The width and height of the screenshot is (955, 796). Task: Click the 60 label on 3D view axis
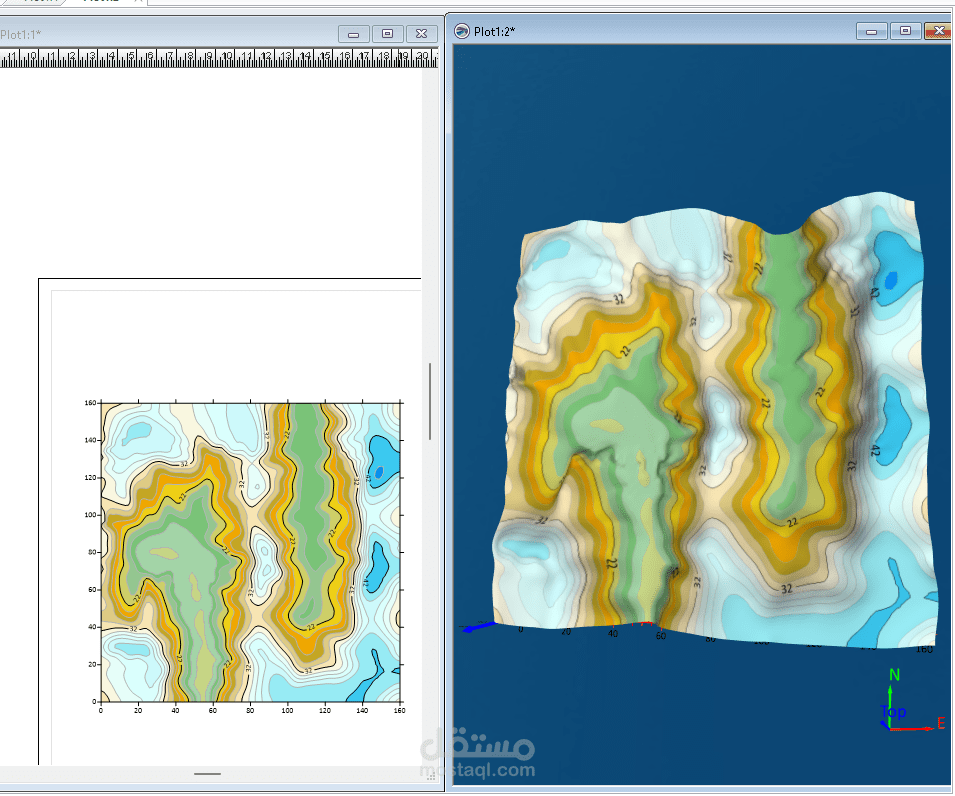[x=661, y=636]
